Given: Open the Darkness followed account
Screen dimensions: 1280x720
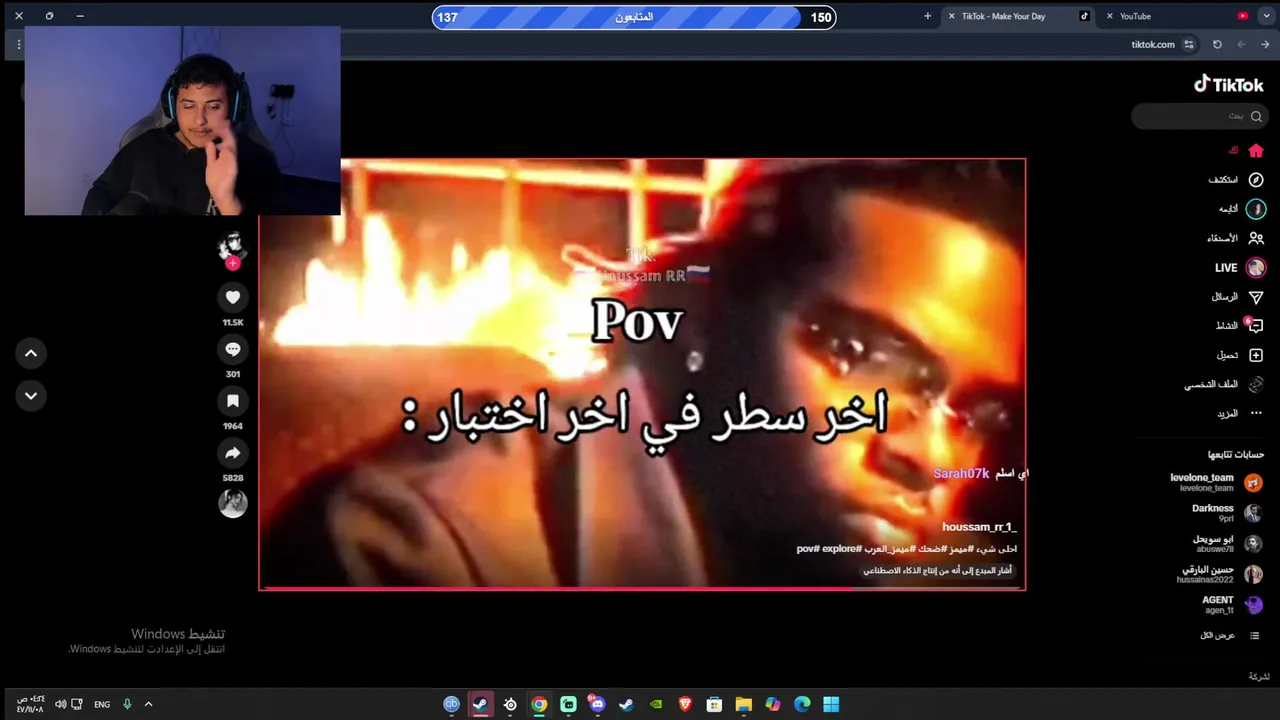Looking at the screenshot, I should 1227,513.
